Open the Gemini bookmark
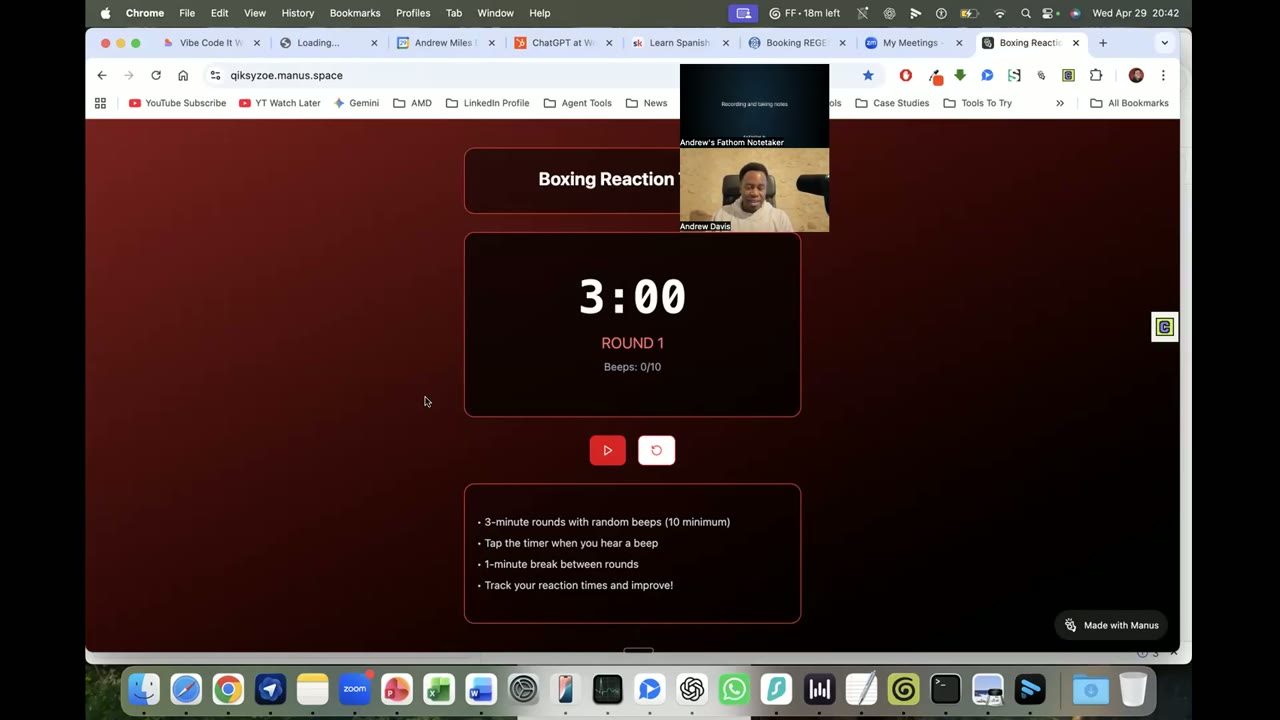The height and width of the screenshot is (720, 1280). pyautogui.click(x=355, y=103)
